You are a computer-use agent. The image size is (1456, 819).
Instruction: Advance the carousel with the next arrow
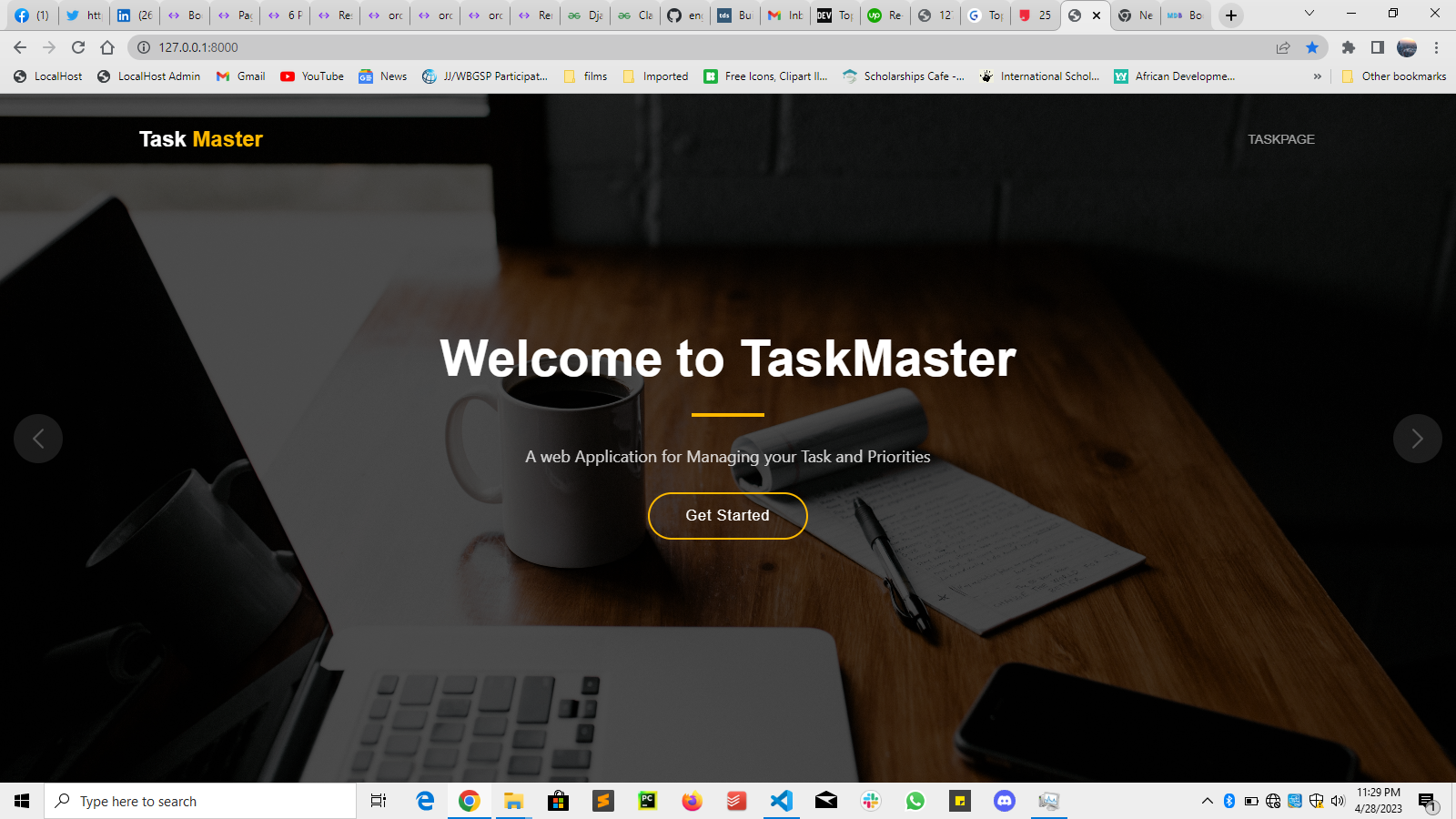tap(1417, 439)
